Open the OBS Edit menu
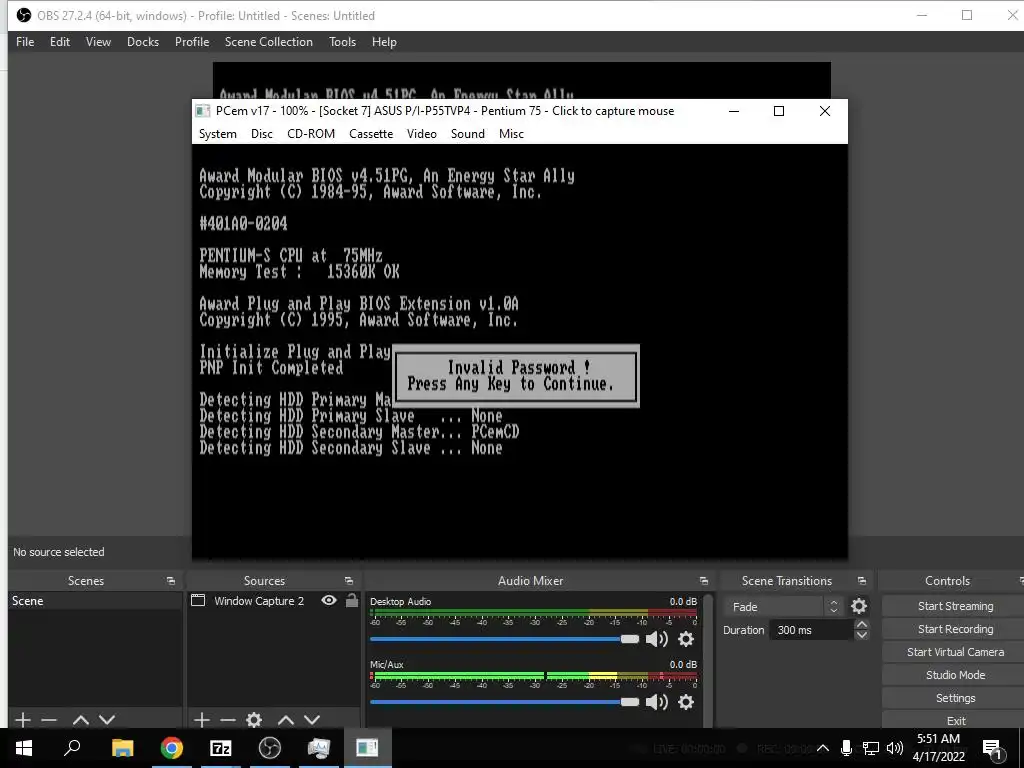This screenshot has width=1024, height=768. [x=59, y=42]
